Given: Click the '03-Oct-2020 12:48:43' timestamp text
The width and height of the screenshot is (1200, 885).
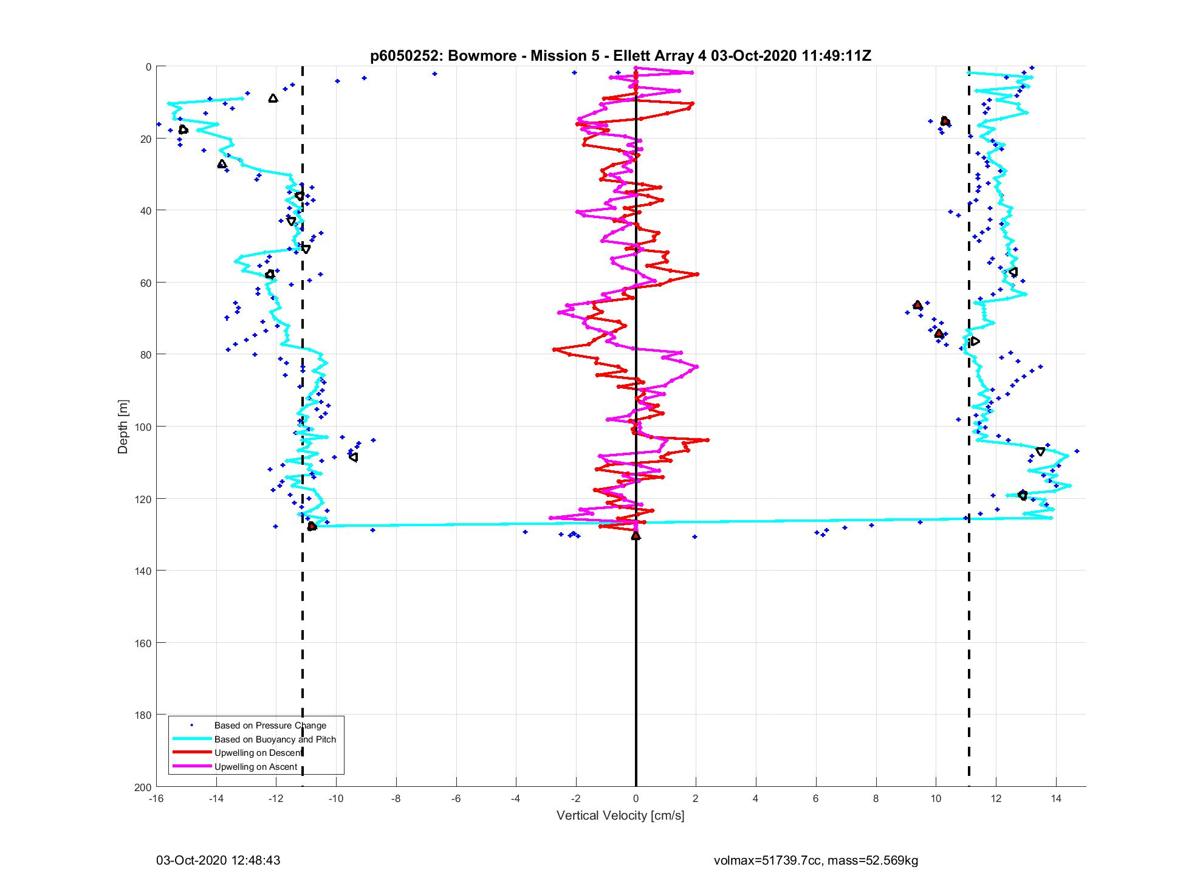Looking at the screenshot, I should click(x=218, y=860).
